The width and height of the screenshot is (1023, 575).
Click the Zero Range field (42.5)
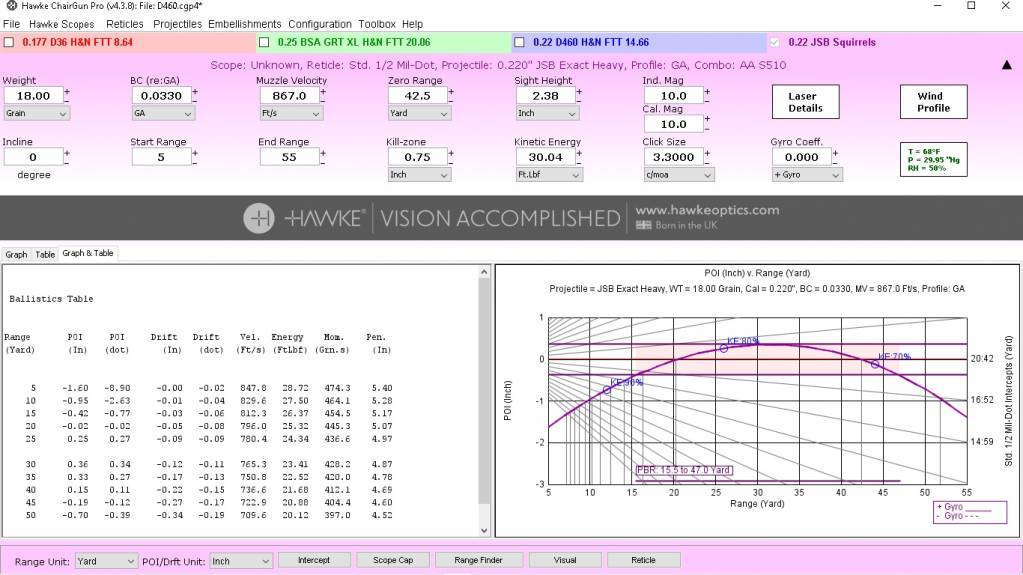pyautogui.click(x=418, y=95)
